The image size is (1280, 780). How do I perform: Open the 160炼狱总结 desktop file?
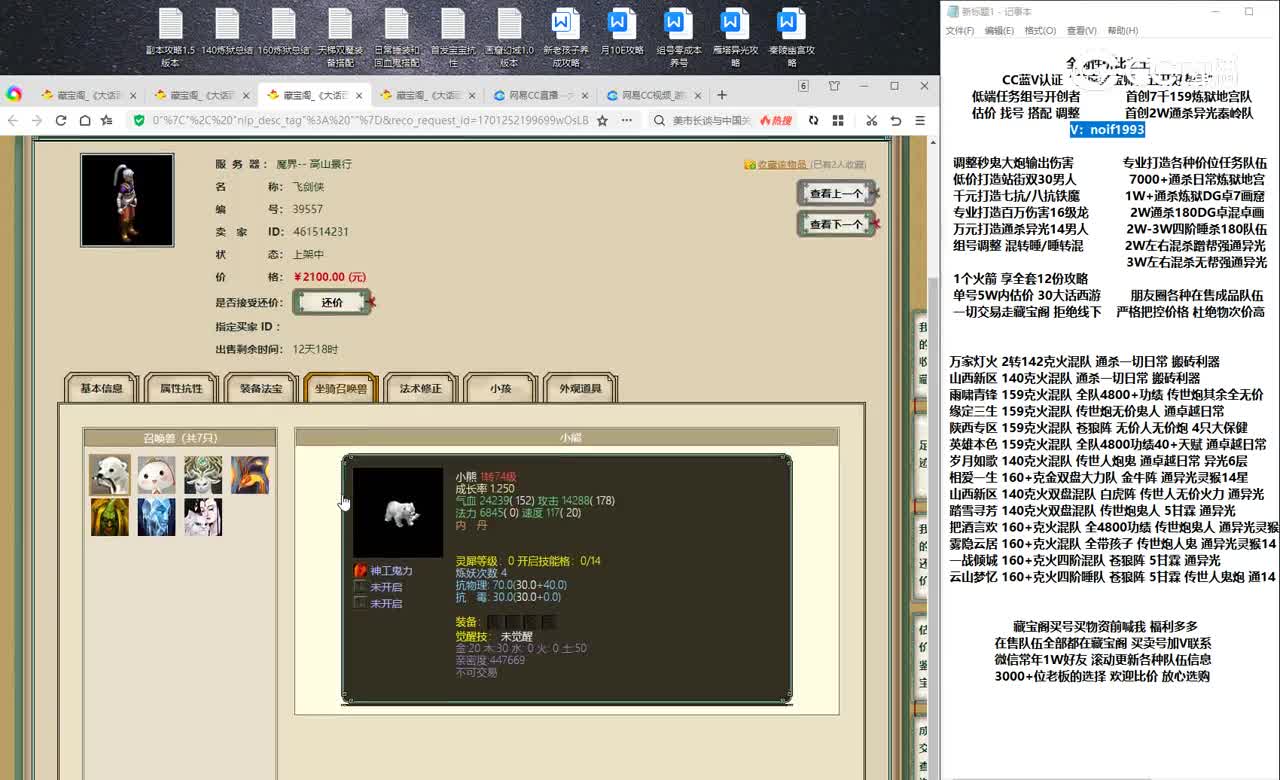pos(283,32)
